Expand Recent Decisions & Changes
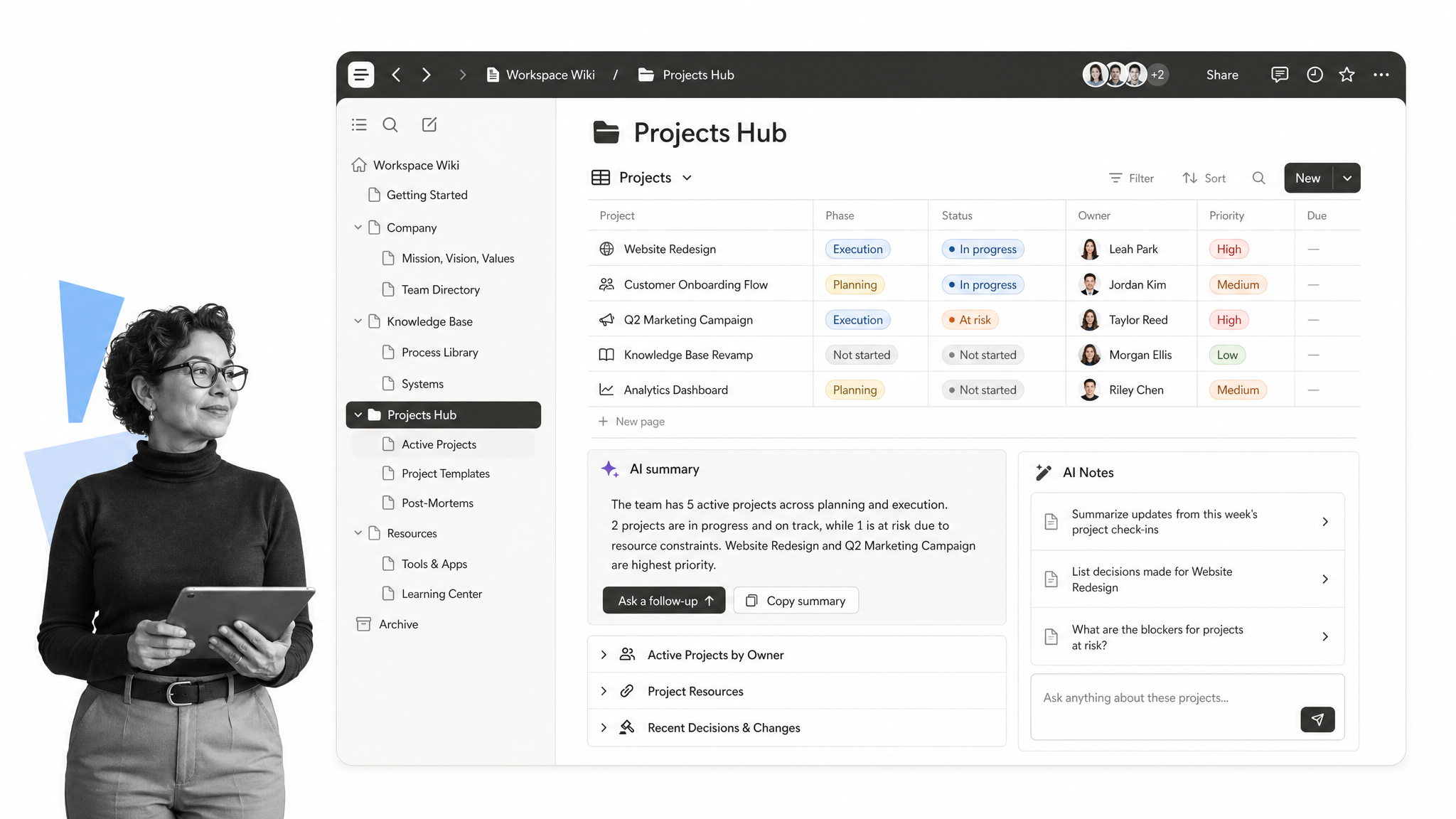The height and width of the screenshot is (819, 1456). tap(604, 727)
